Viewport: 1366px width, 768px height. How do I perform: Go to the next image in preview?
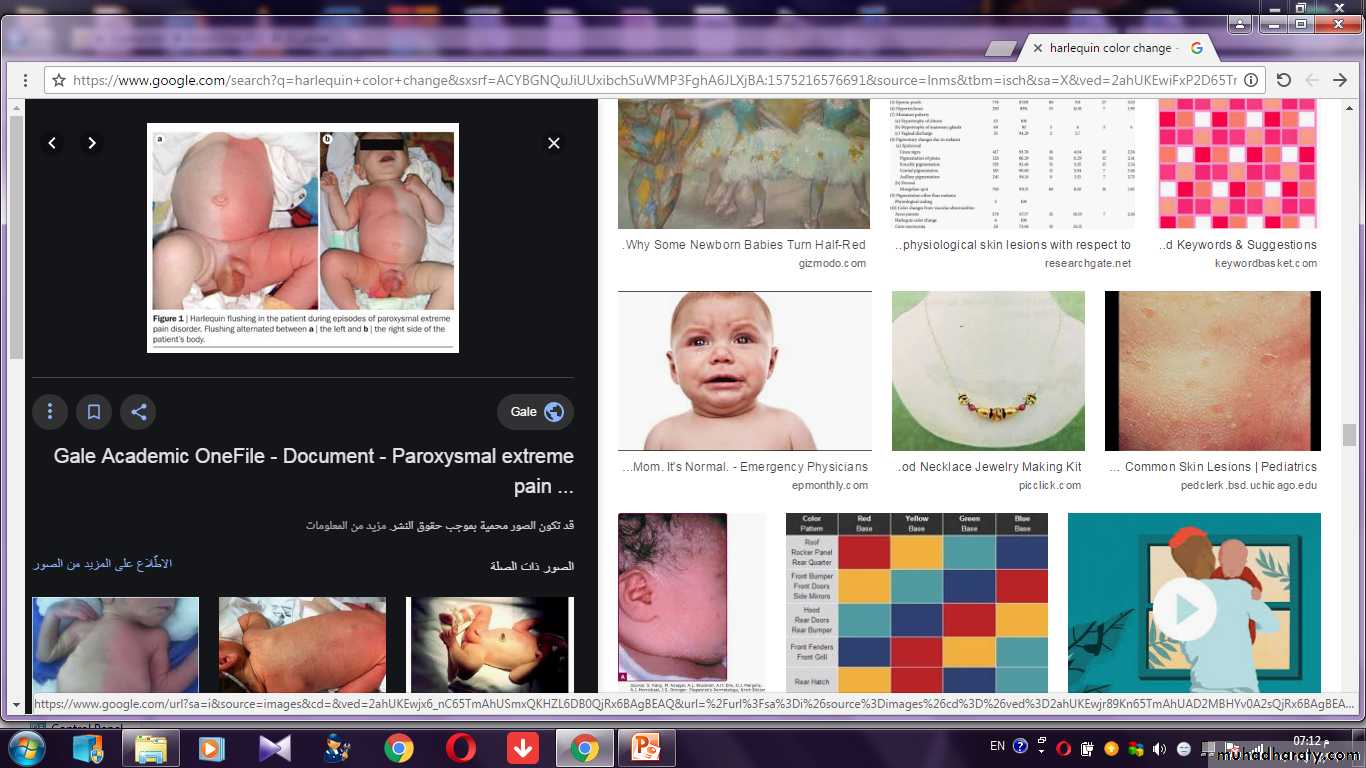[91, 143]
